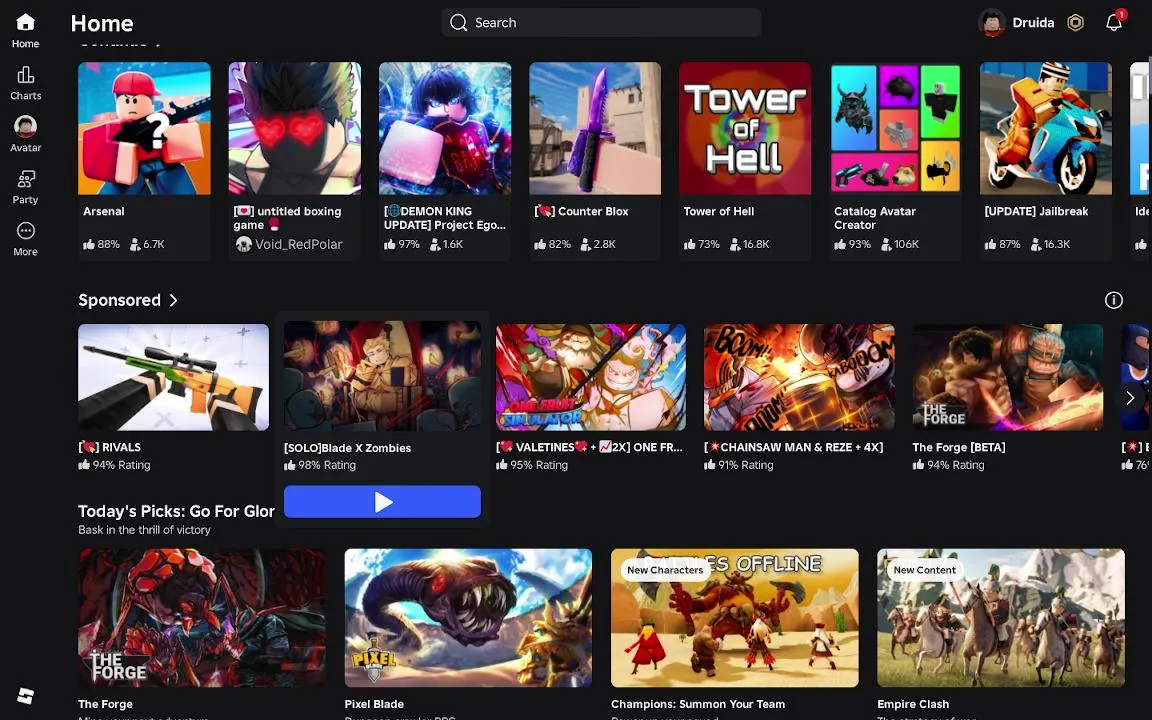Play Blade X Zombies with blue button
Viewport: 1152px width, 720px height.
pos(382,501)
